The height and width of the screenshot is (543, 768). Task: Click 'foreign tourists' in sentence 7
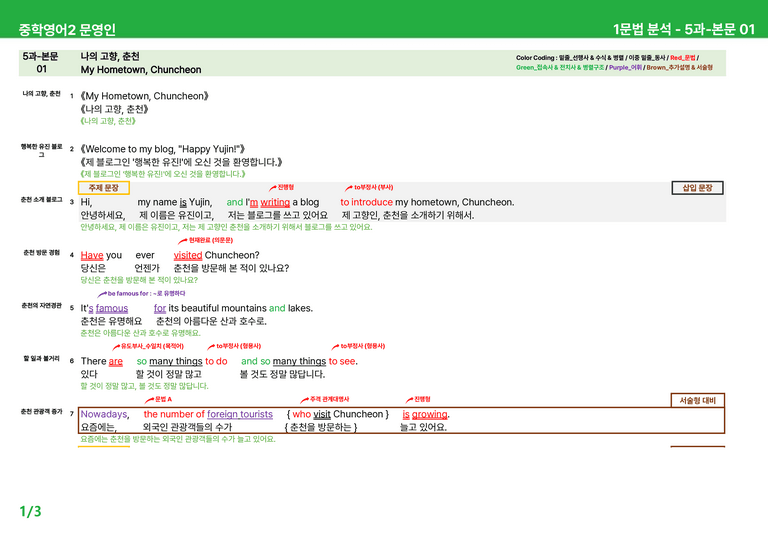click(x=240, y=414)
